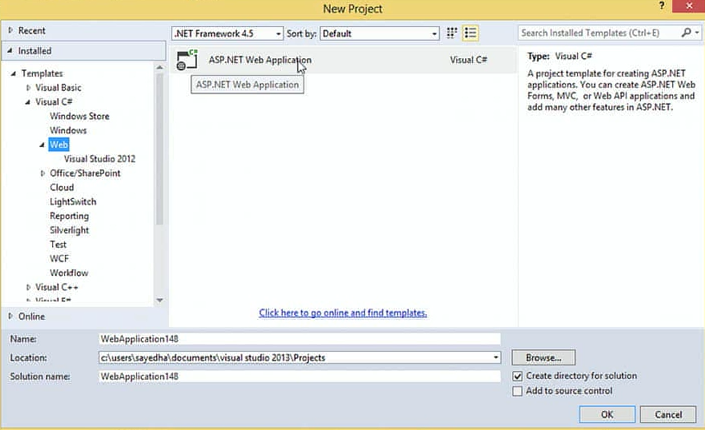705x430 pixels.
Task: Close the New Project dialog
Action: (688, 6)
